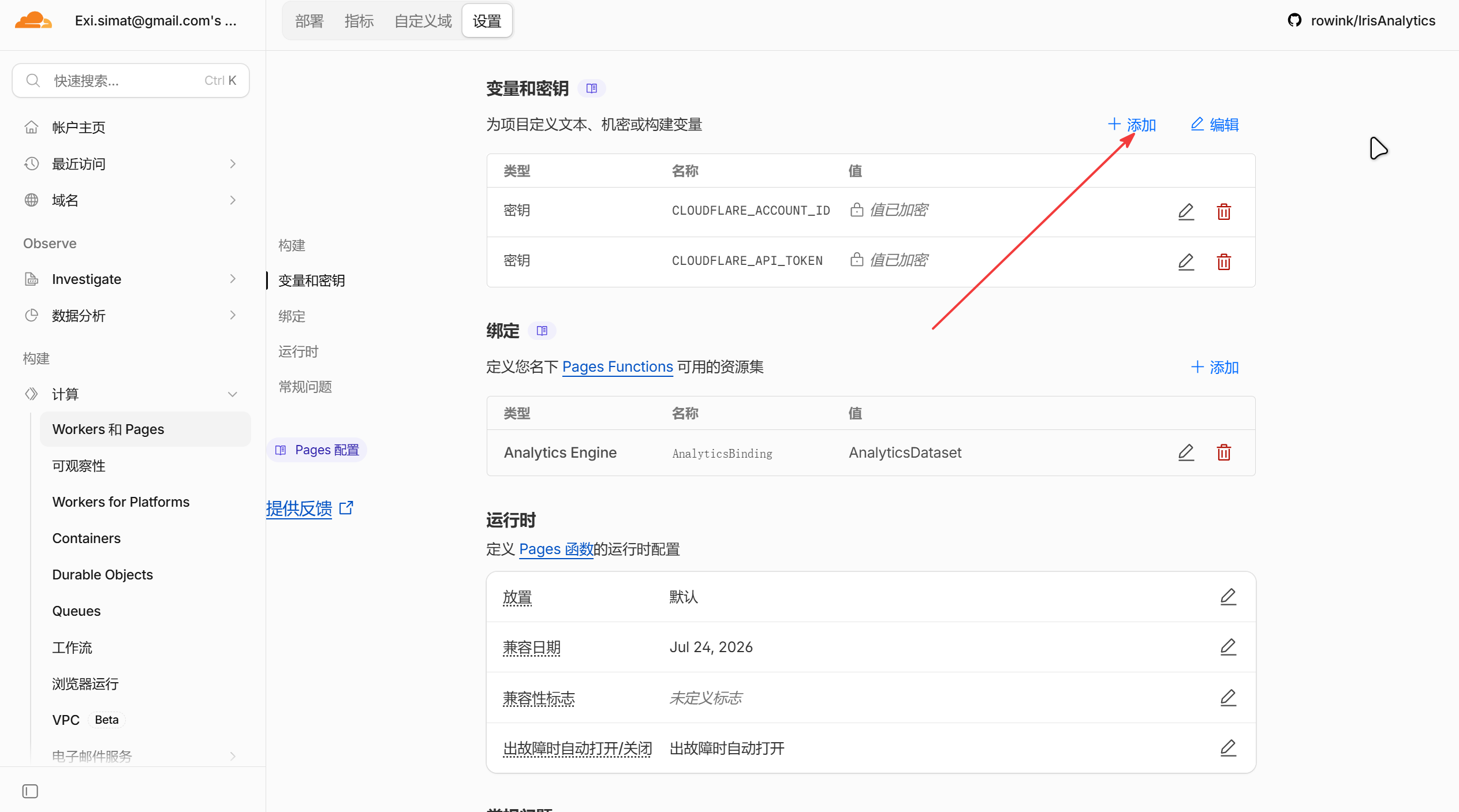Add a new variable via 添加
Viewport: 1459px width, 812px height.
point(1132,125)
